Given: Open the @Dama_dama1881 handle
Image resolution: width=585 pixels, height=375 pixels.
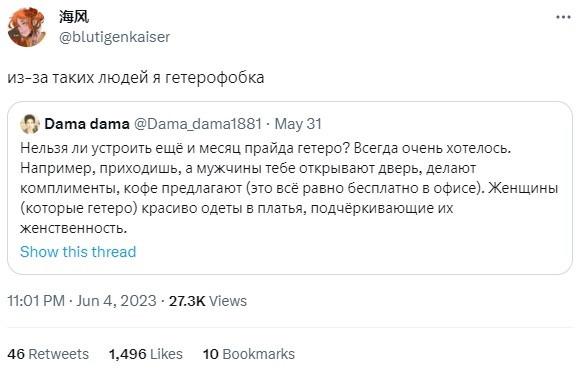Looking at the screenshot, I should 197,124.
